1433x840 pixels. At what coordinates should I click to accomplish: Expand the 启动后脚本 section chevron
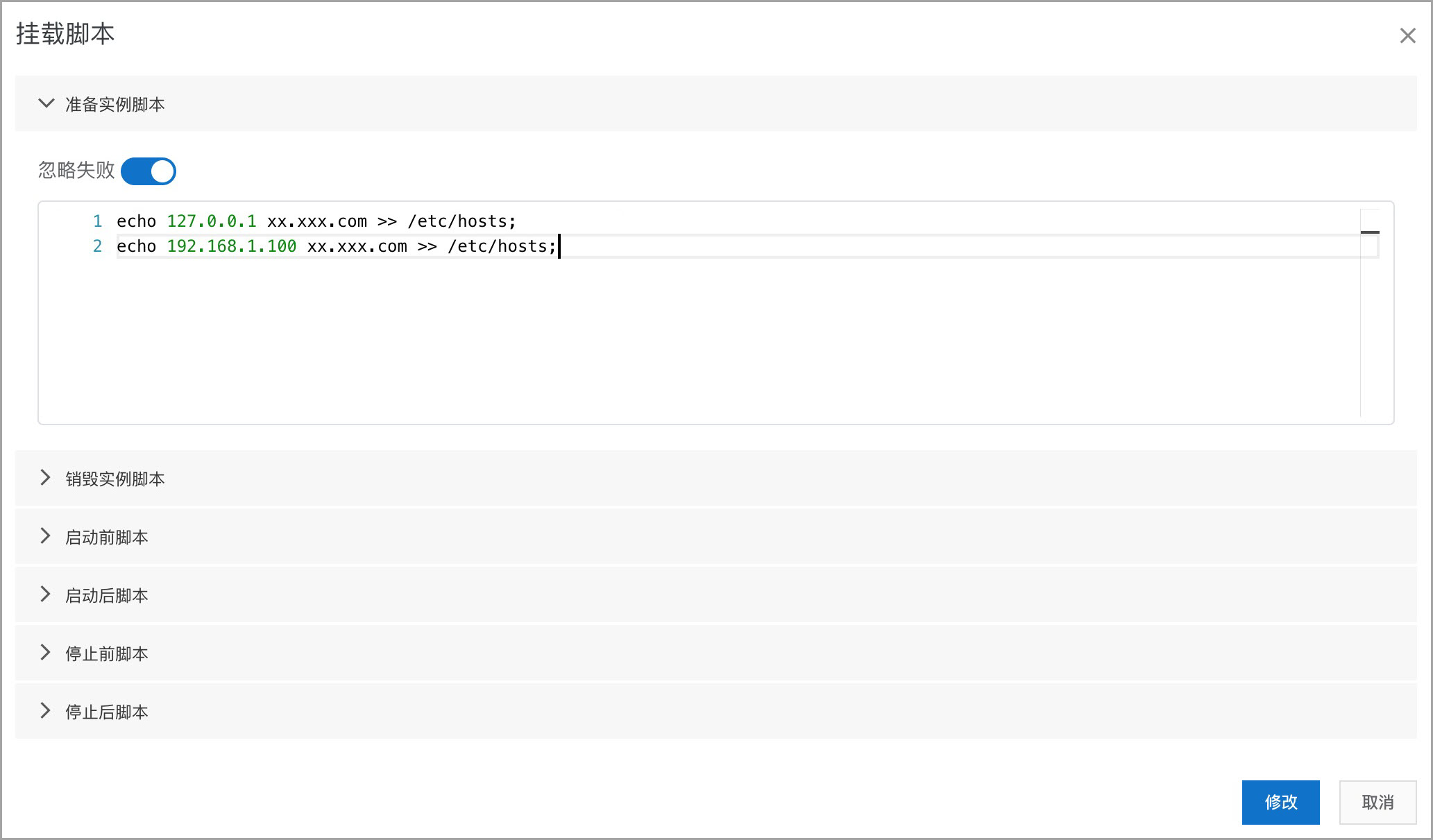45,594
